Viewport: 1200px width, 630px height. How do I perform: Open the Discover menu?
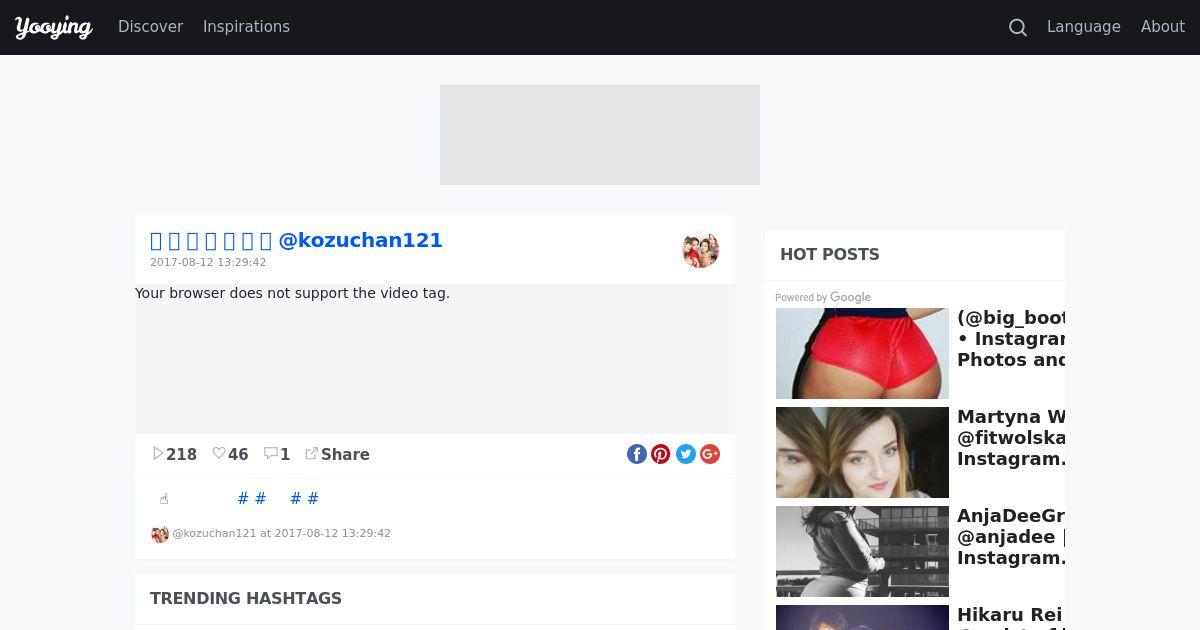click(151, 27)
